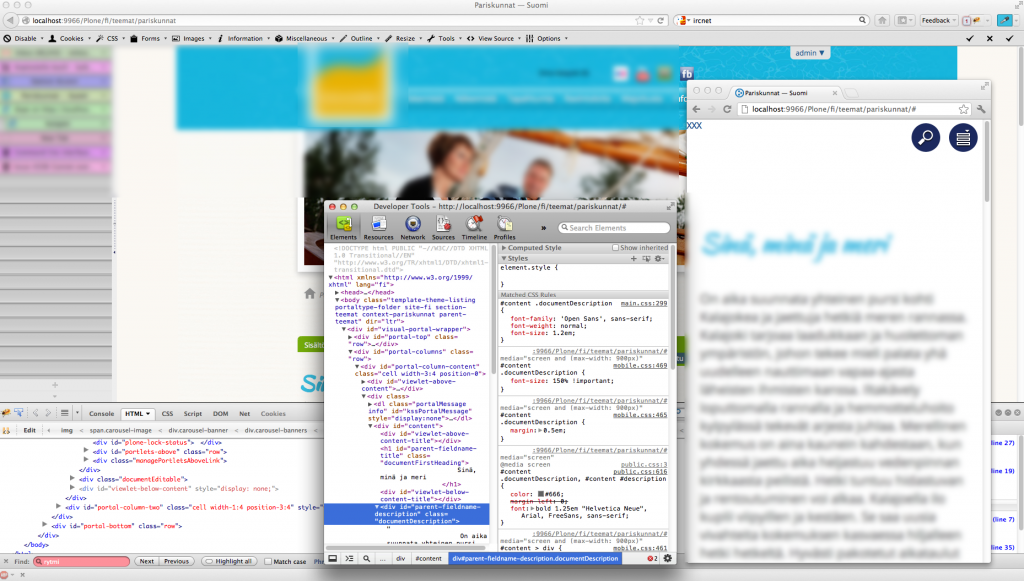The width and height of the screenshot is (1024, 581).
Task: Open the Disable menu in toolbar
Action: click(24, 39)
